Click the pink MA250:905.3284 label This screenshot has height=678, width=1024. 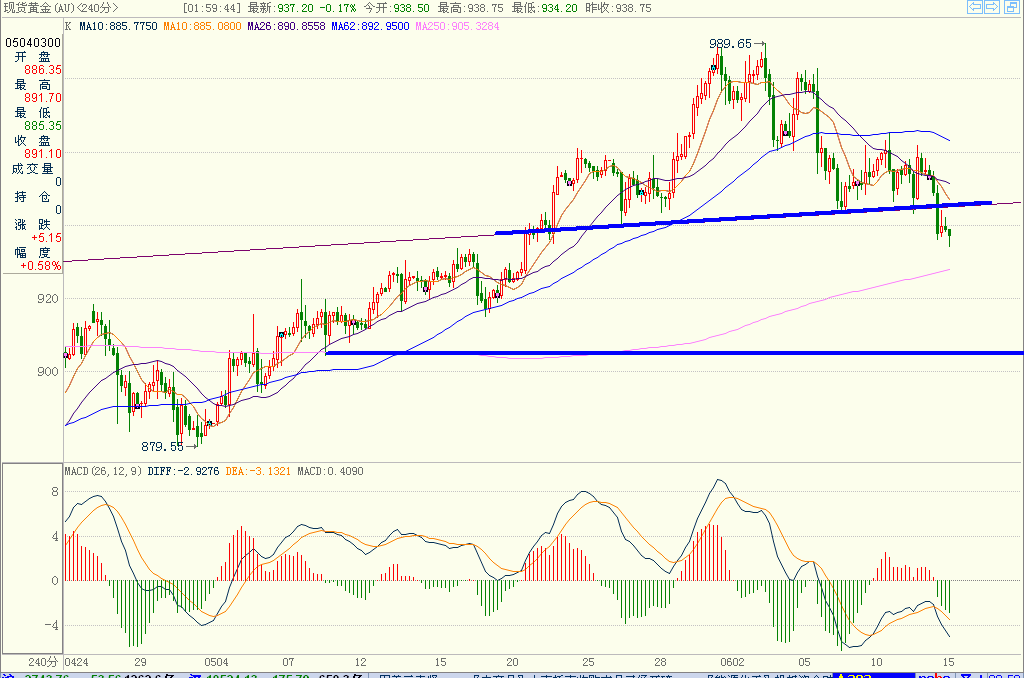tap(457, 26)
